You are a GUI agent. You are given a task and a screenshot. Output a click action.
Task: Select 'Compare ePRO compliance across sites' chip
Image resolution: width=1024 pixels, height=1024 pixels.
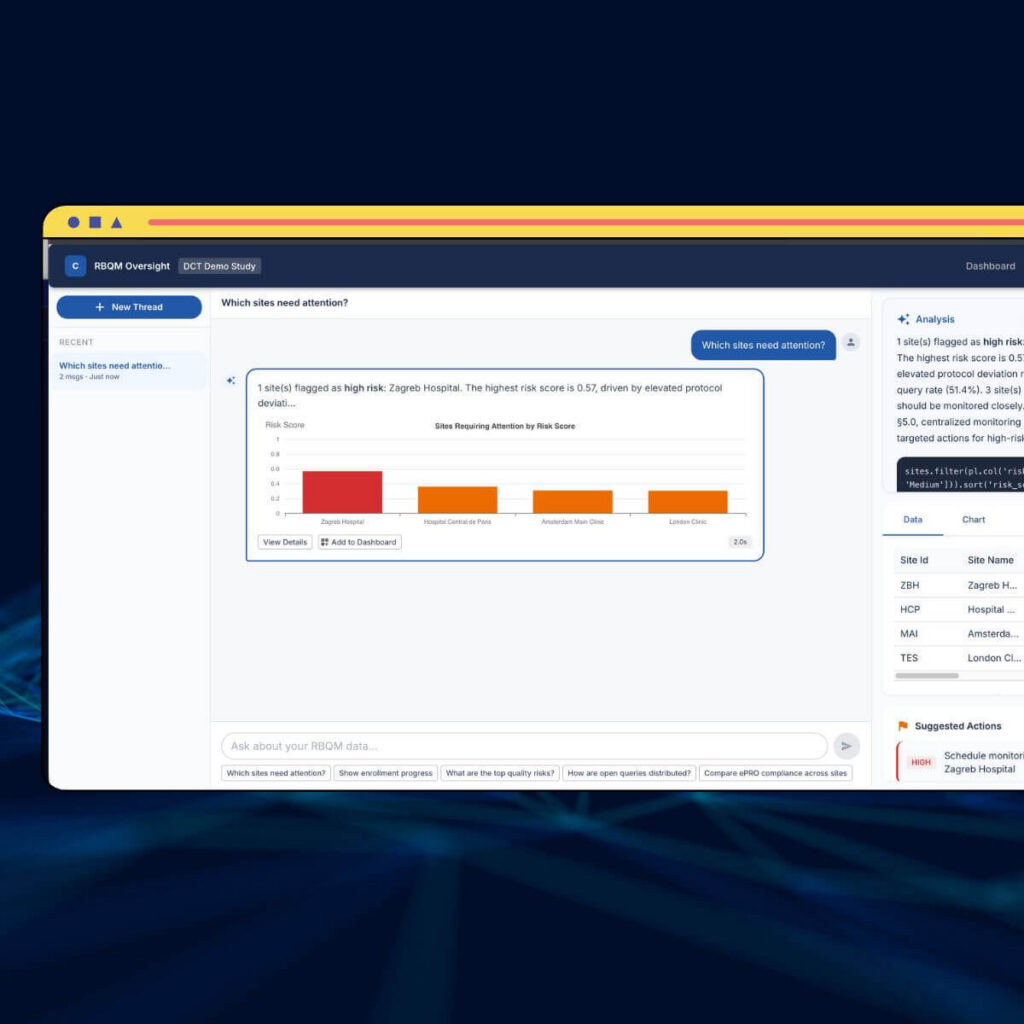pos(775,773)
